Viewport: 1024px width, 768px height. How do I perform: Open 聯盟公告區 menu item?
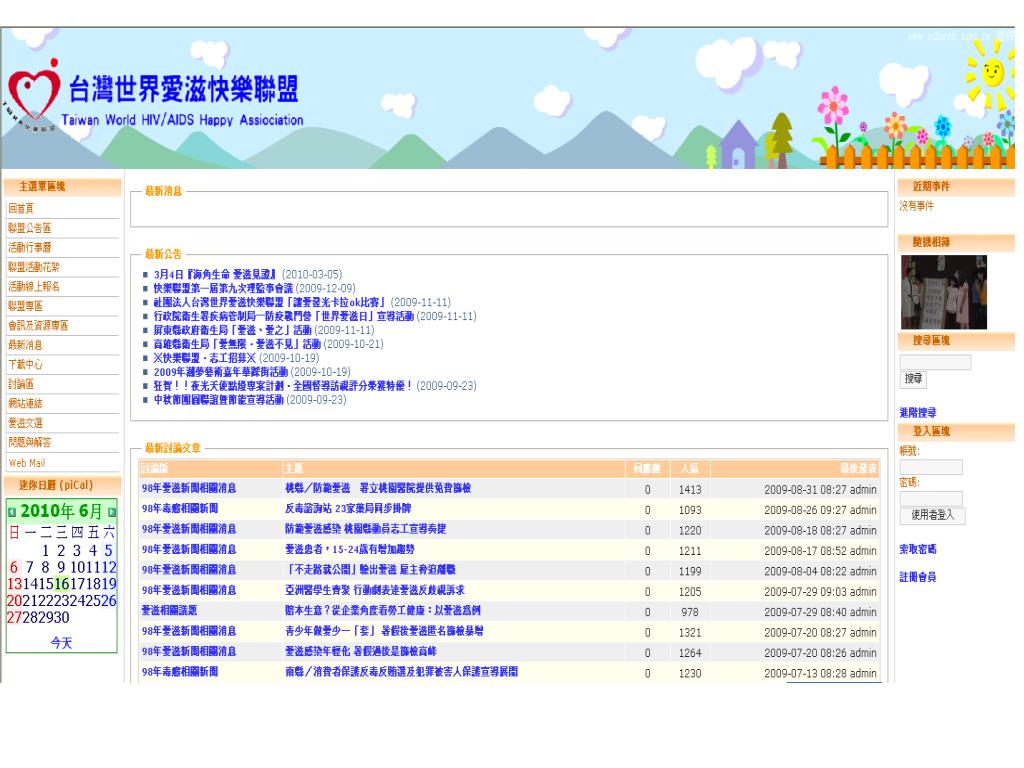point(29,229)
